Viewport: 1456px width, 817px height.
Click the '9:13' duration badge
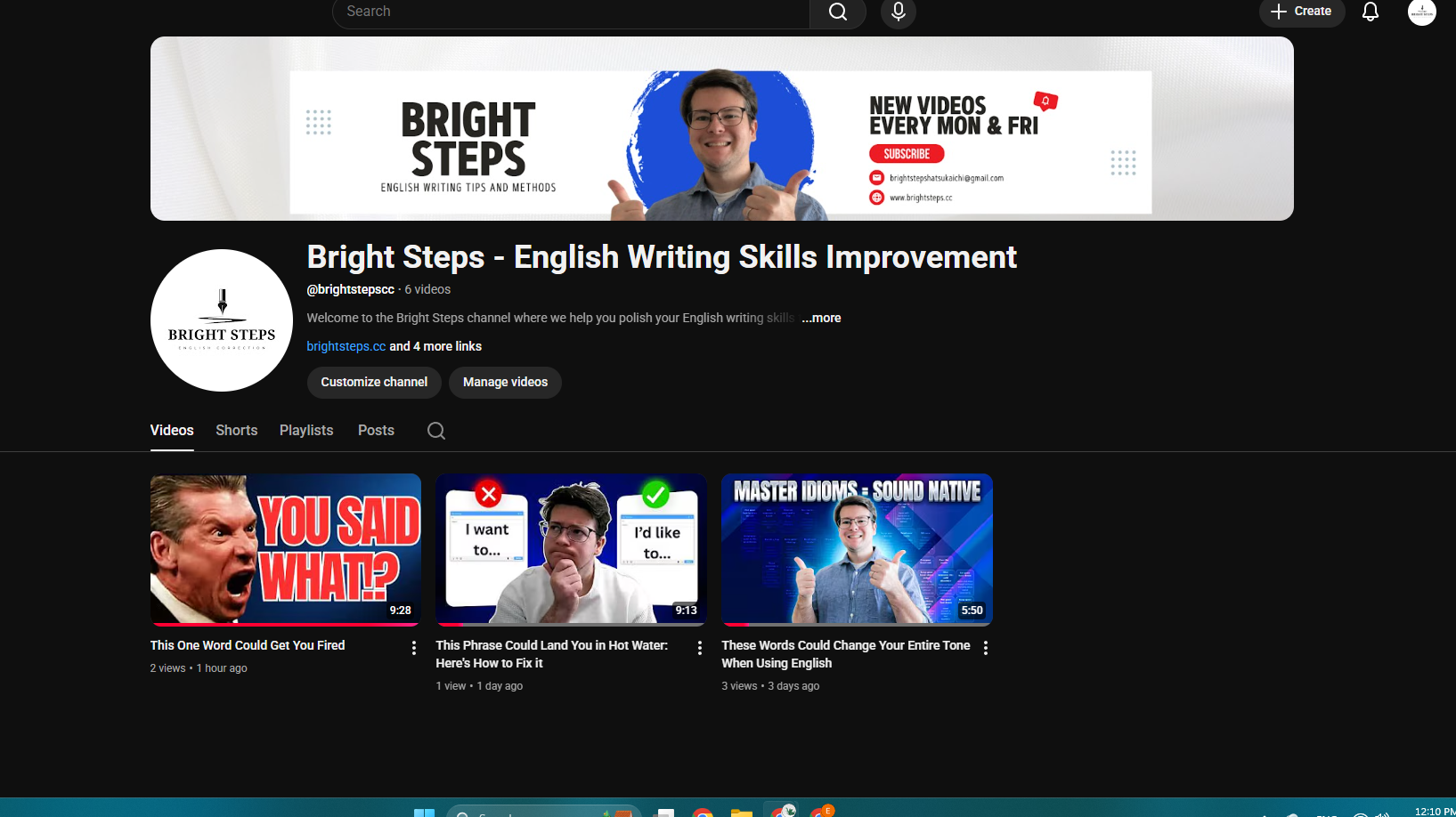(686, 611)
